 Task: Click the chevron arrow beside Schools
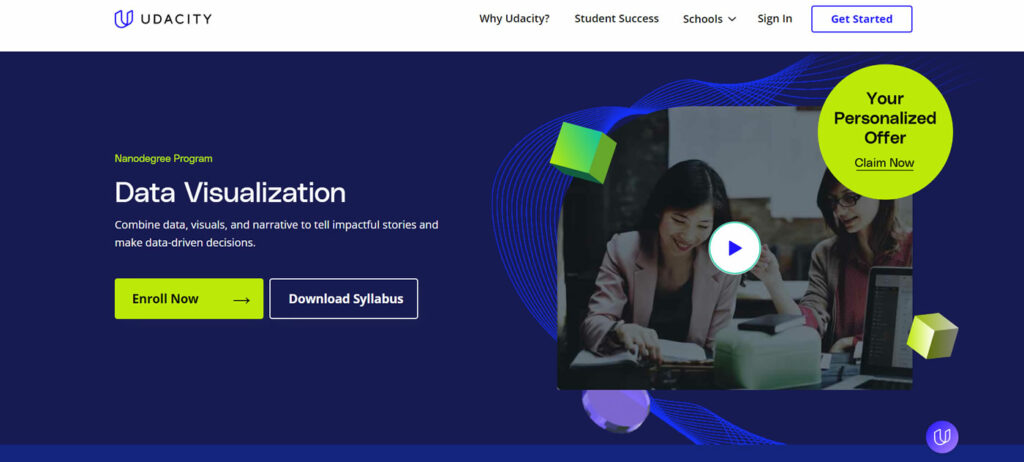pos(732,19)
